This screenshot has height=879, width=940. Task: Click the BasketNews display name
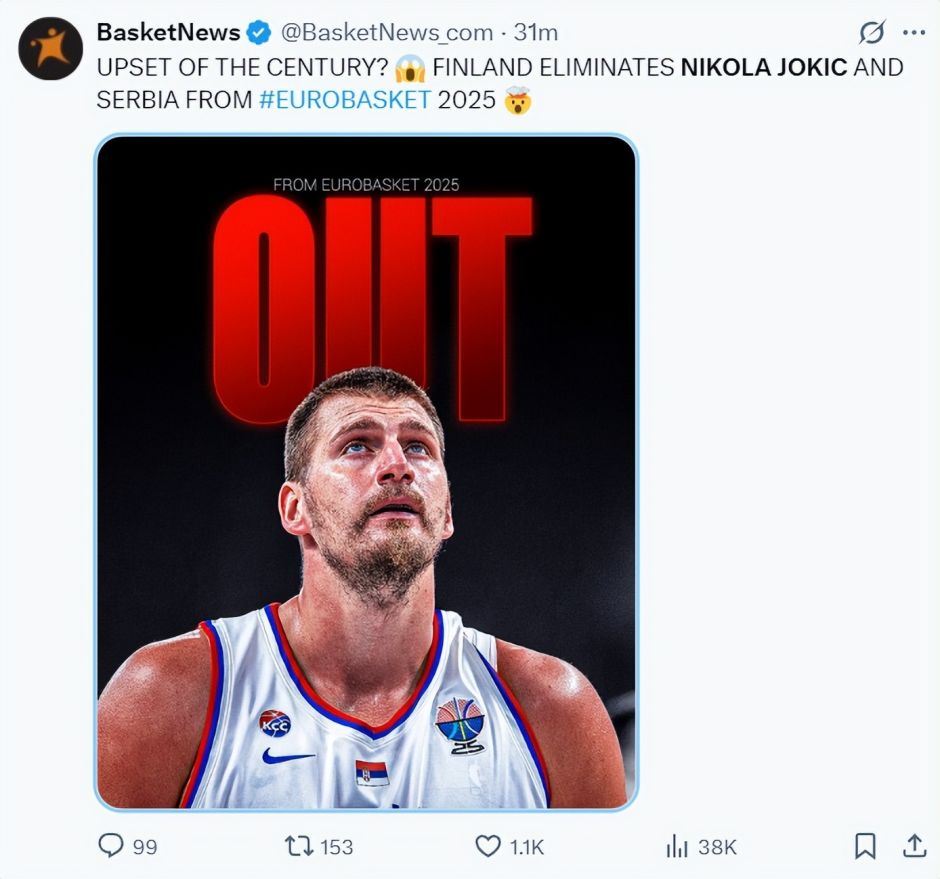[168, 33]
